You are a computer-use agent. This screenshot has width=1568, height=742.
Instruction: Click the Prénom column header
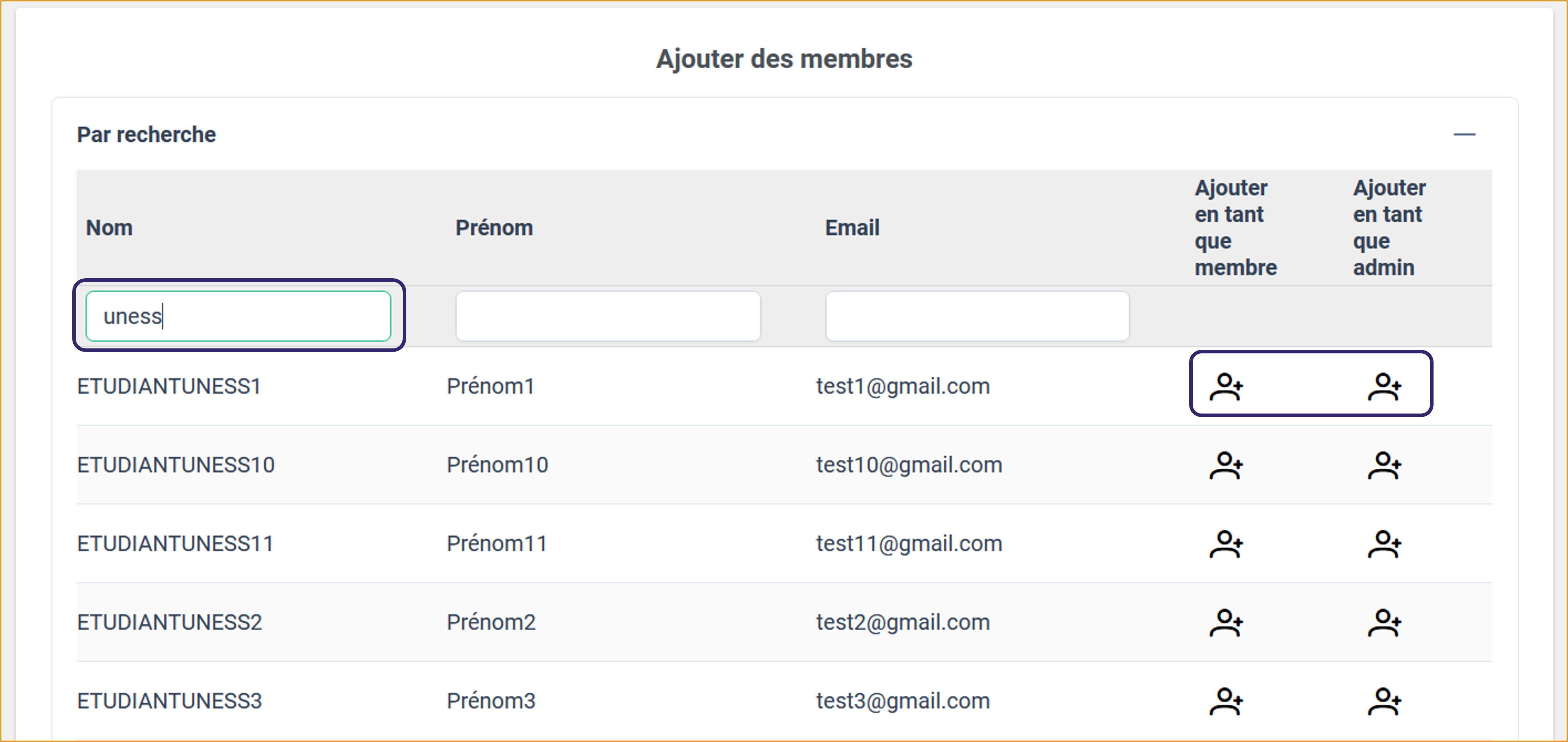pyautogui.click(x=494, y=228)
